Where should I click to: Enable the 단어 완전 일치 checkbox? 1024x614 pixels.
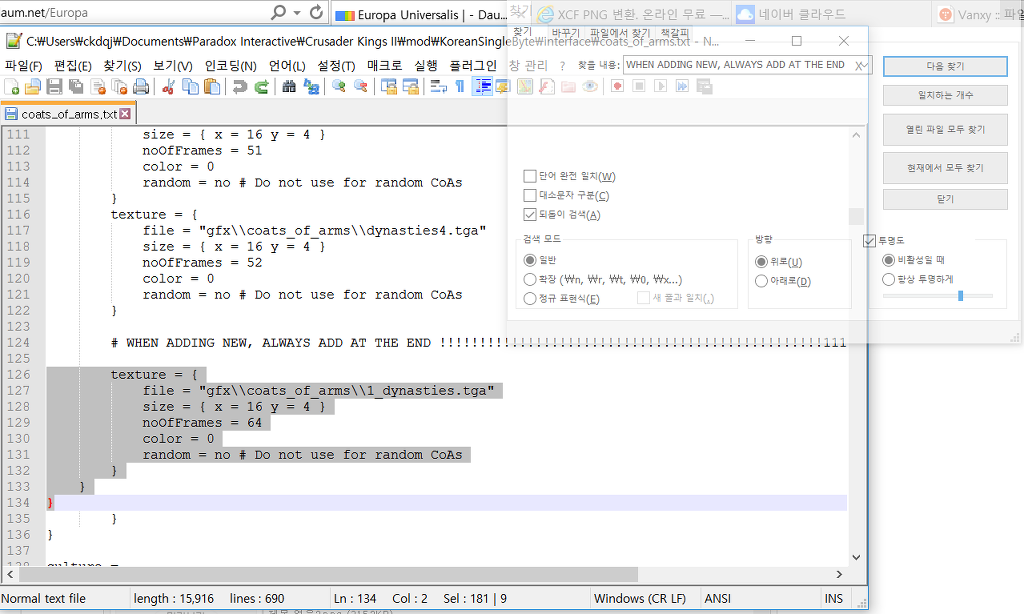tap(530, 176)
